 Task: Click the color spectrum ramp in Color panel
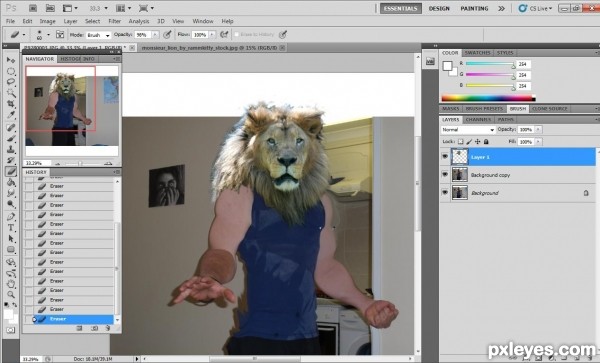point(488,98)
